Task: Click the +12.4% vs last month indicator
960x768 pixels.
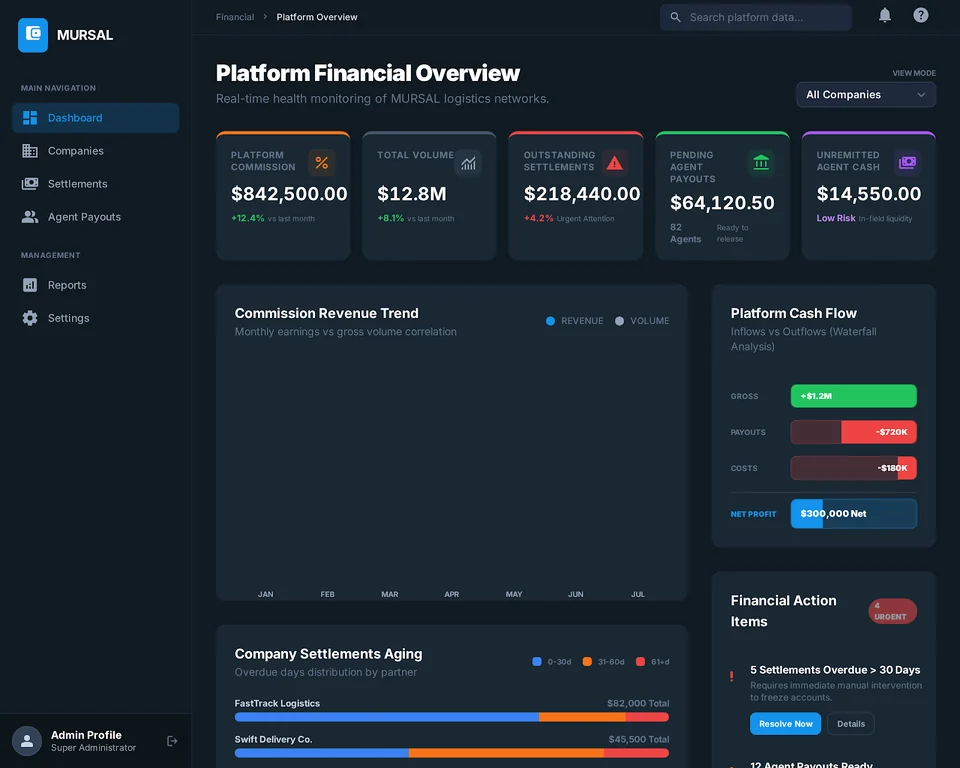Action: 272,218
